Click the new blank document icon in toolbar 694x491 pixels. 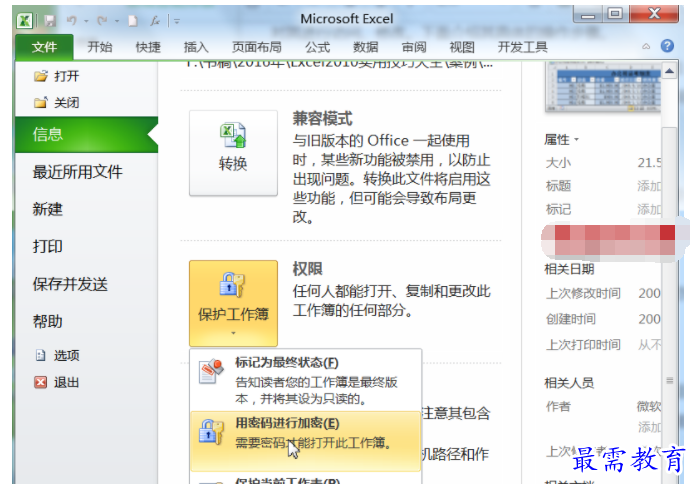click(133, 20)
